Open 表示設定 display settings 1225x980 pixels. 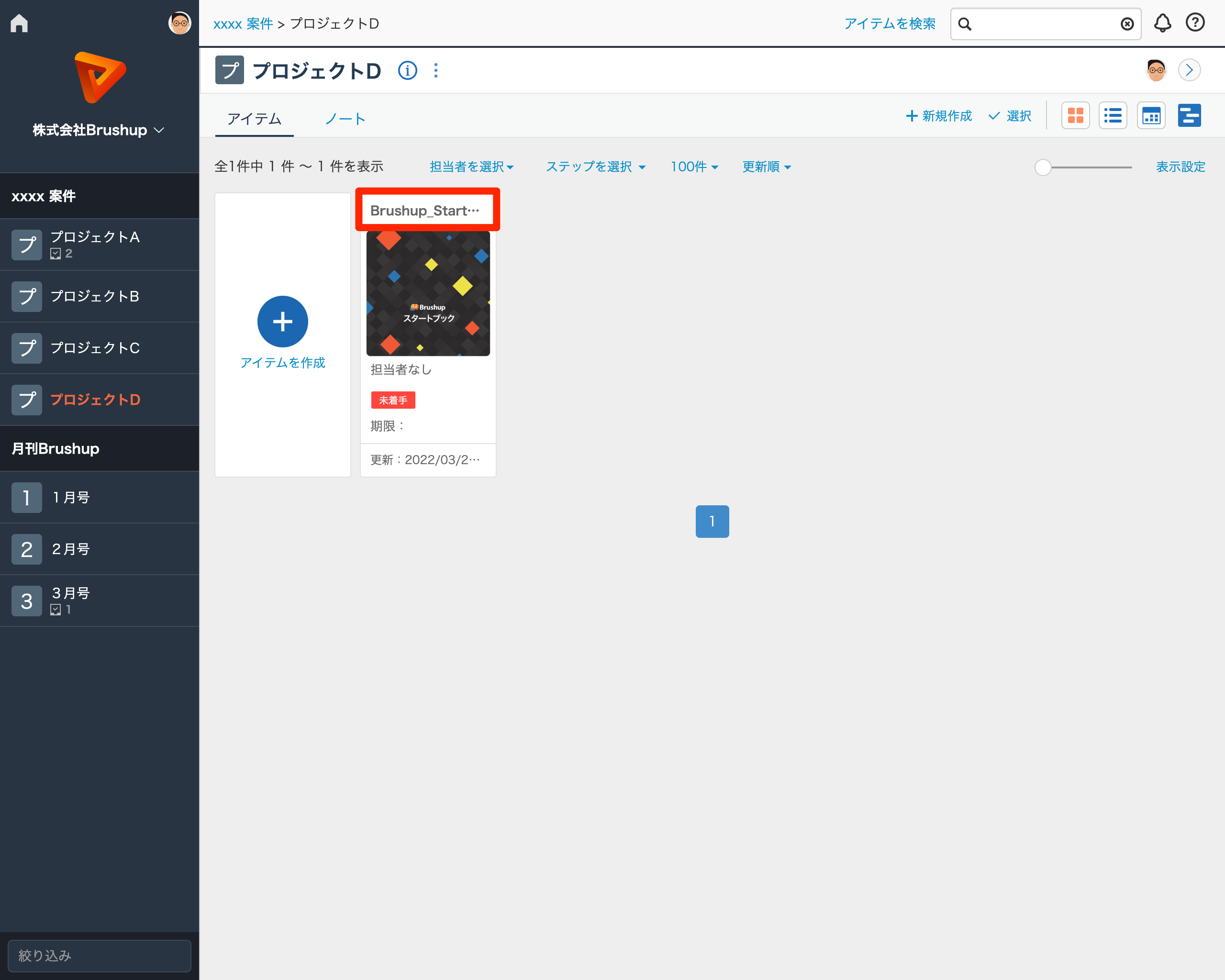coord(1180,167)
